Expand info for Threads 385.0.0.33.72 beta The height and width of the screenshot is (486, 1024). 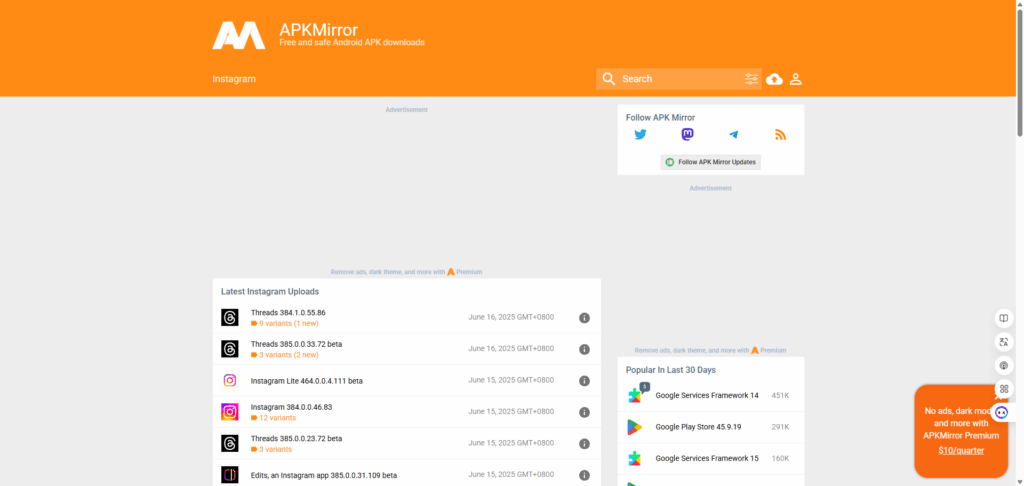click(x=584, y=349)
